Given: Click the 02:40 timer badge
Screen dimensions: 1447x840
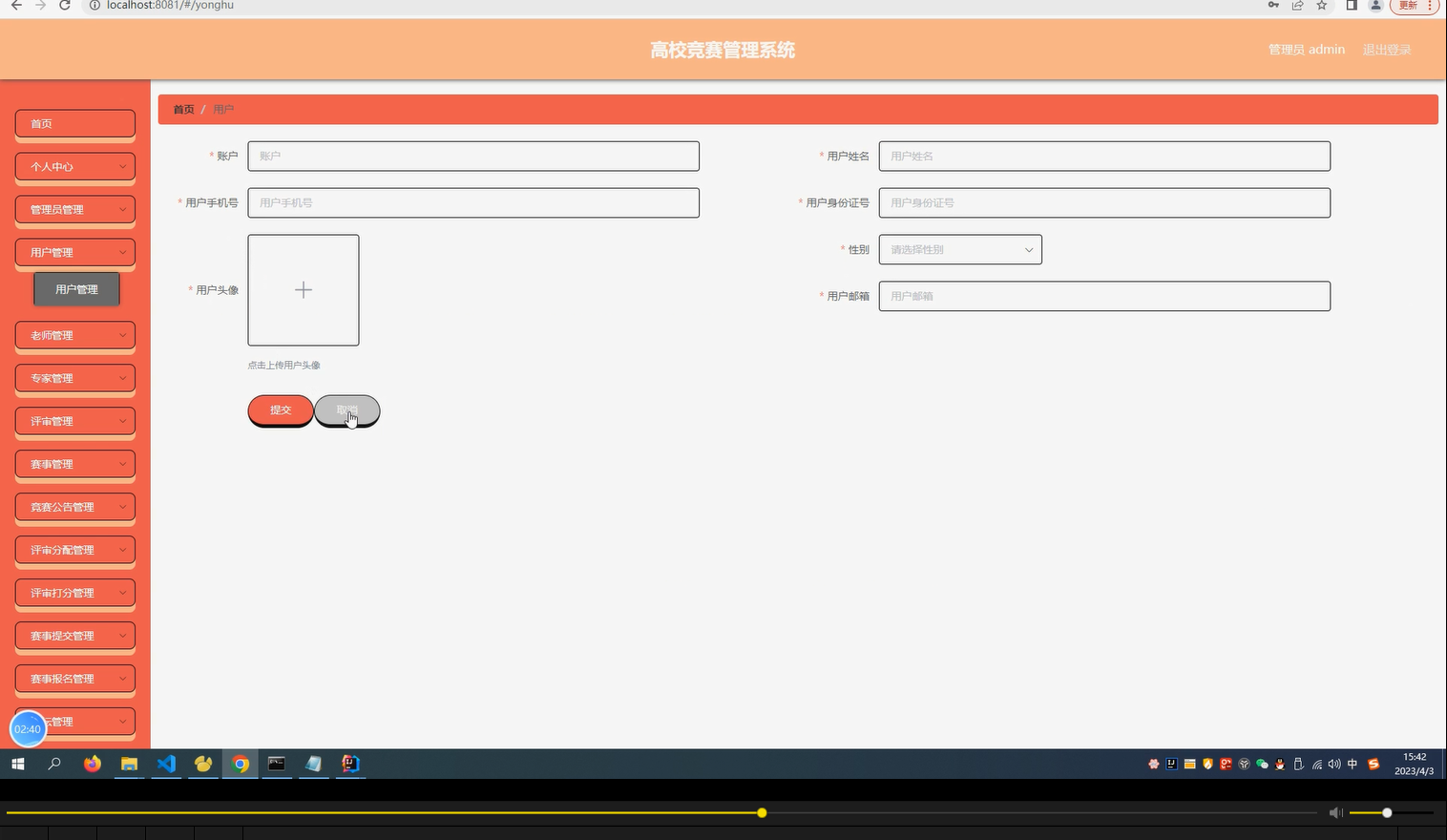Looking at the screenshot, I should pyautogui.click(x=28, y=729).
